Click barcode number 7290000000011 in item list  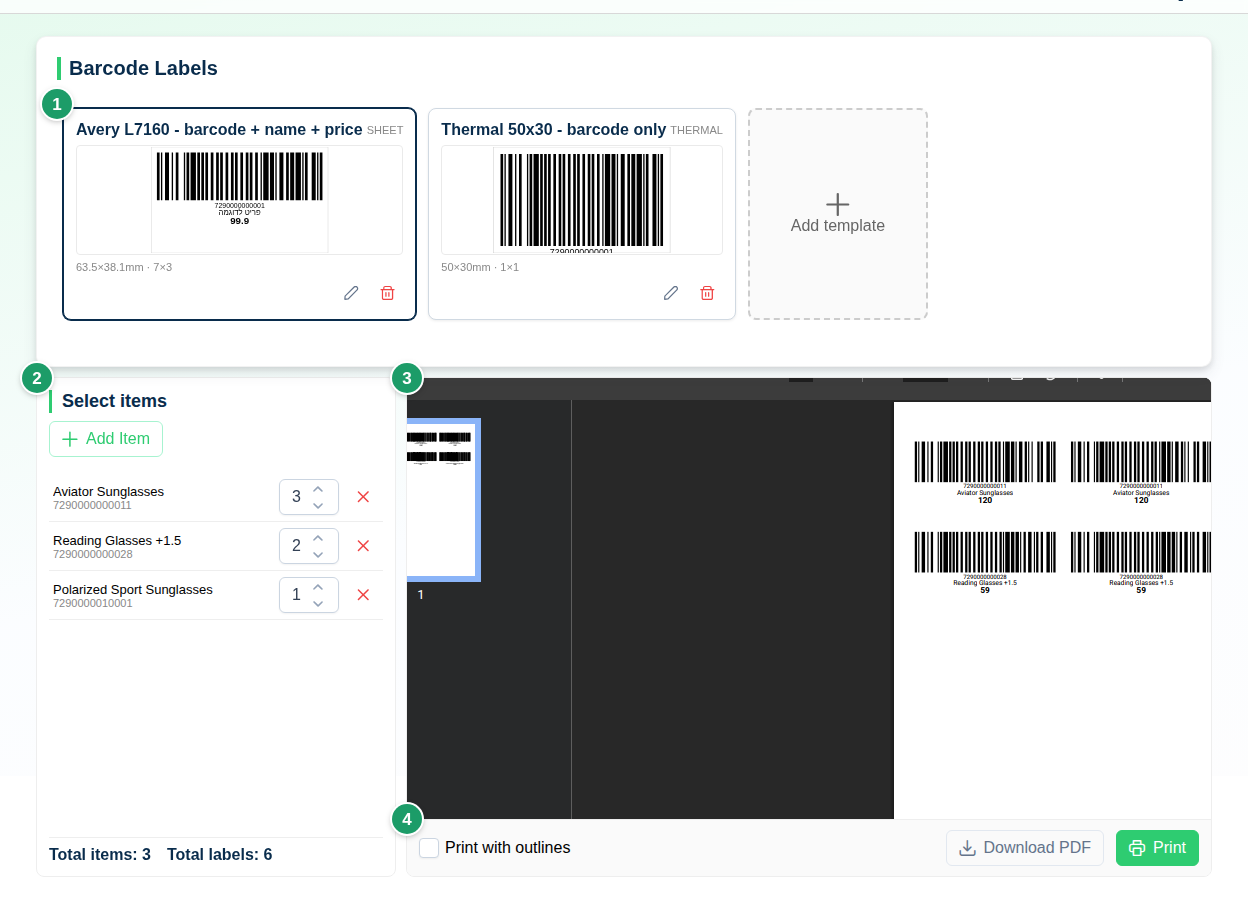pyautogui.click(x=92, y=505)
